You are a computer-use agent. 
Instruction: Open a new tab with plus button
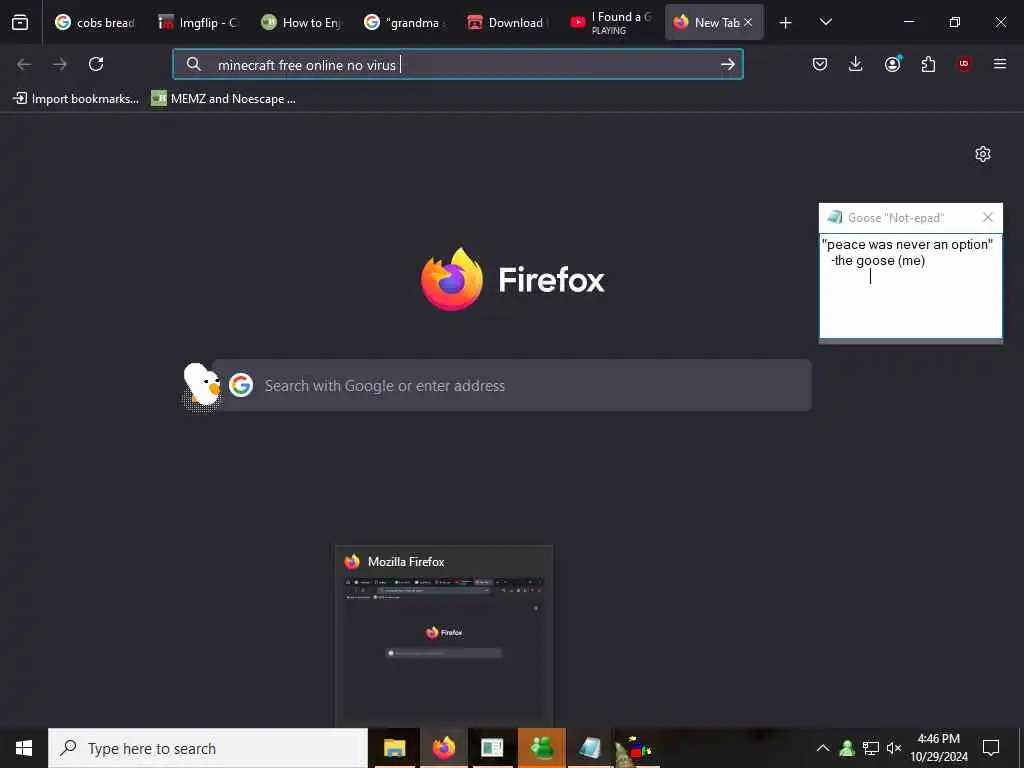click(786, 23)
